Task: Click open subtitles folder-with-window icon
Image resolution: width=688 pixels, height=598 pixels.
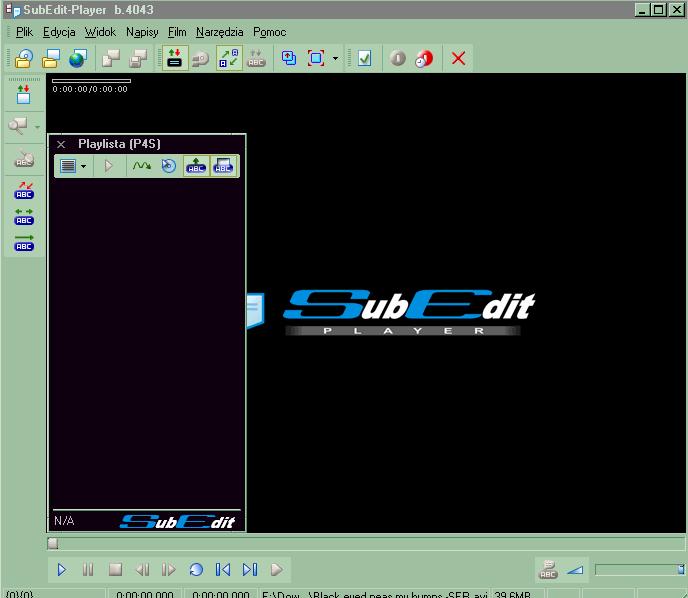Action: coord(51,58)
